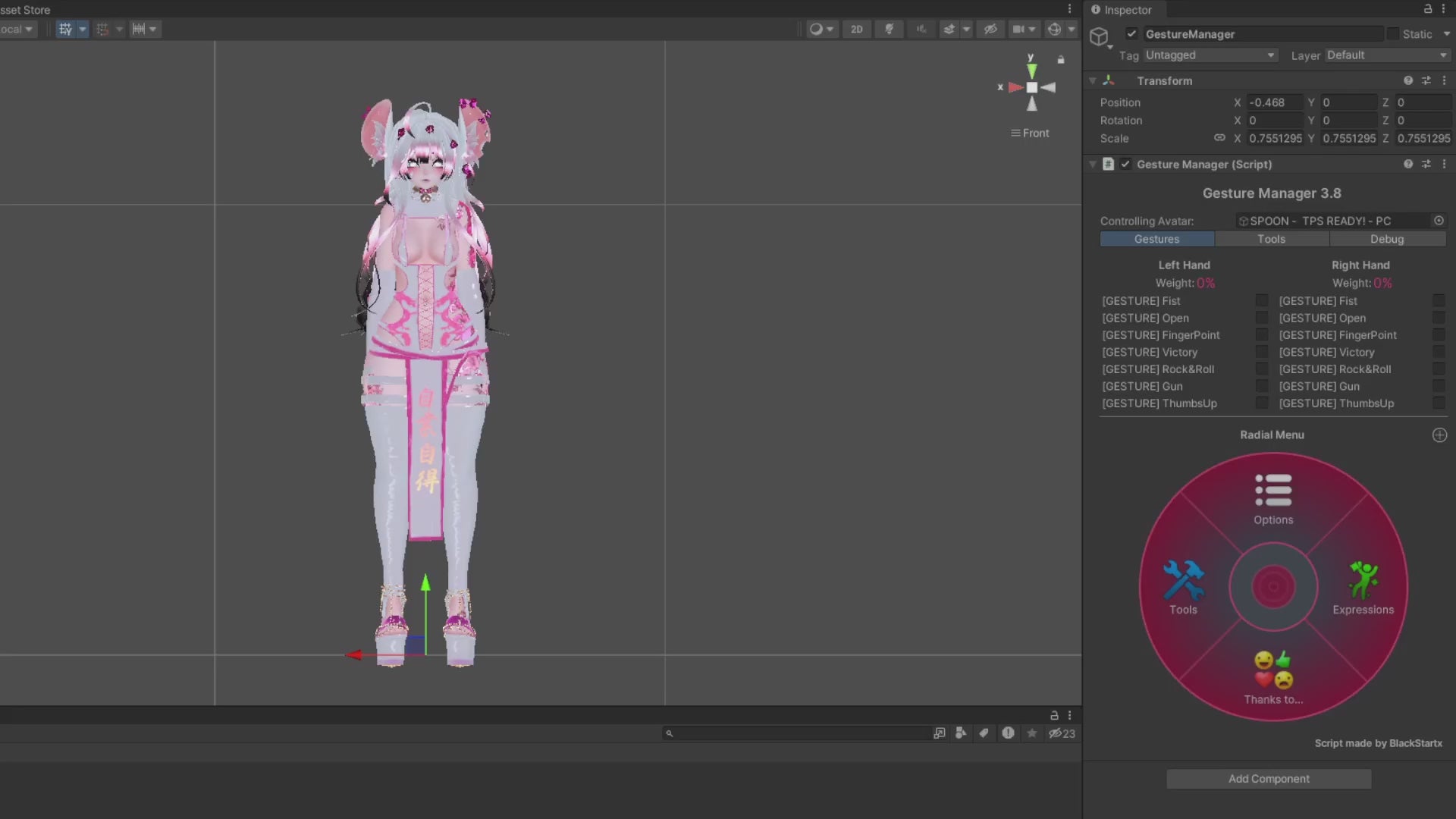Click the Position X input field

tap(1274, 102)
